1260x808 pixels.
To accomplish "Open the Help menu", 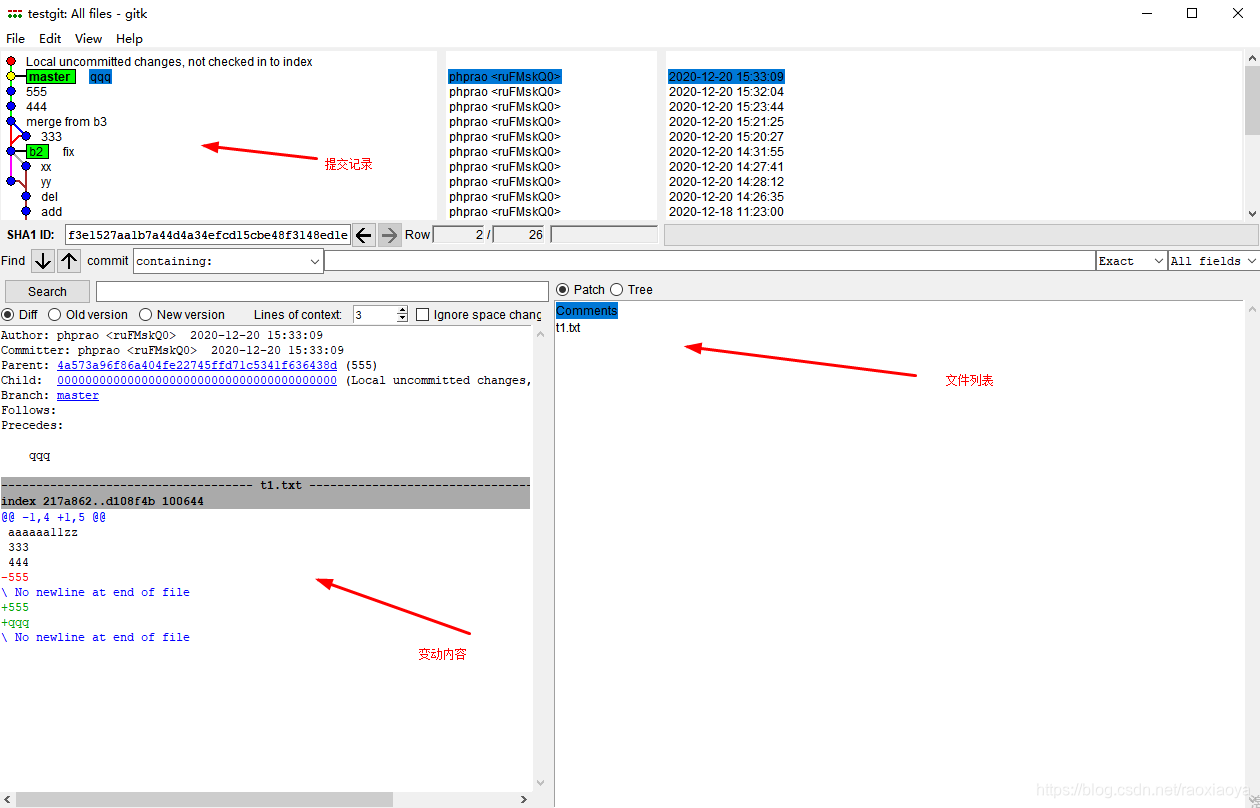I will pos(129,38).
